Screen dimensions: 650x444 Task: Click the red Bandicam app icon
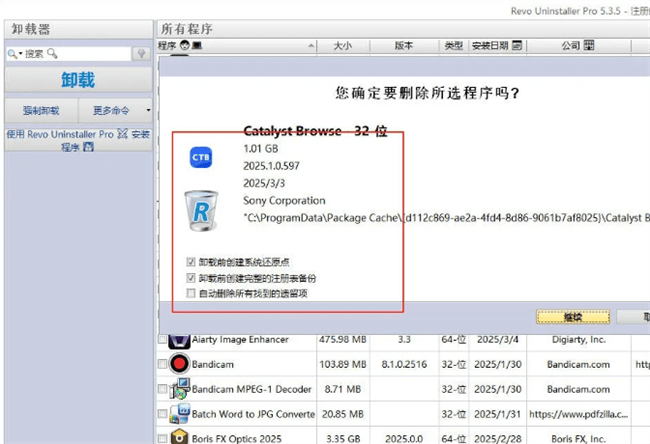pos(179,364)
